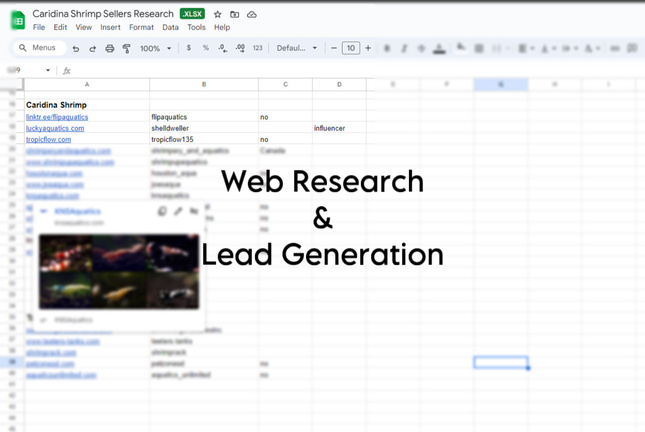Viewport: 645px width, 432px height.
Task: Open the tropicflow.com link
Action: click(49, 139)
